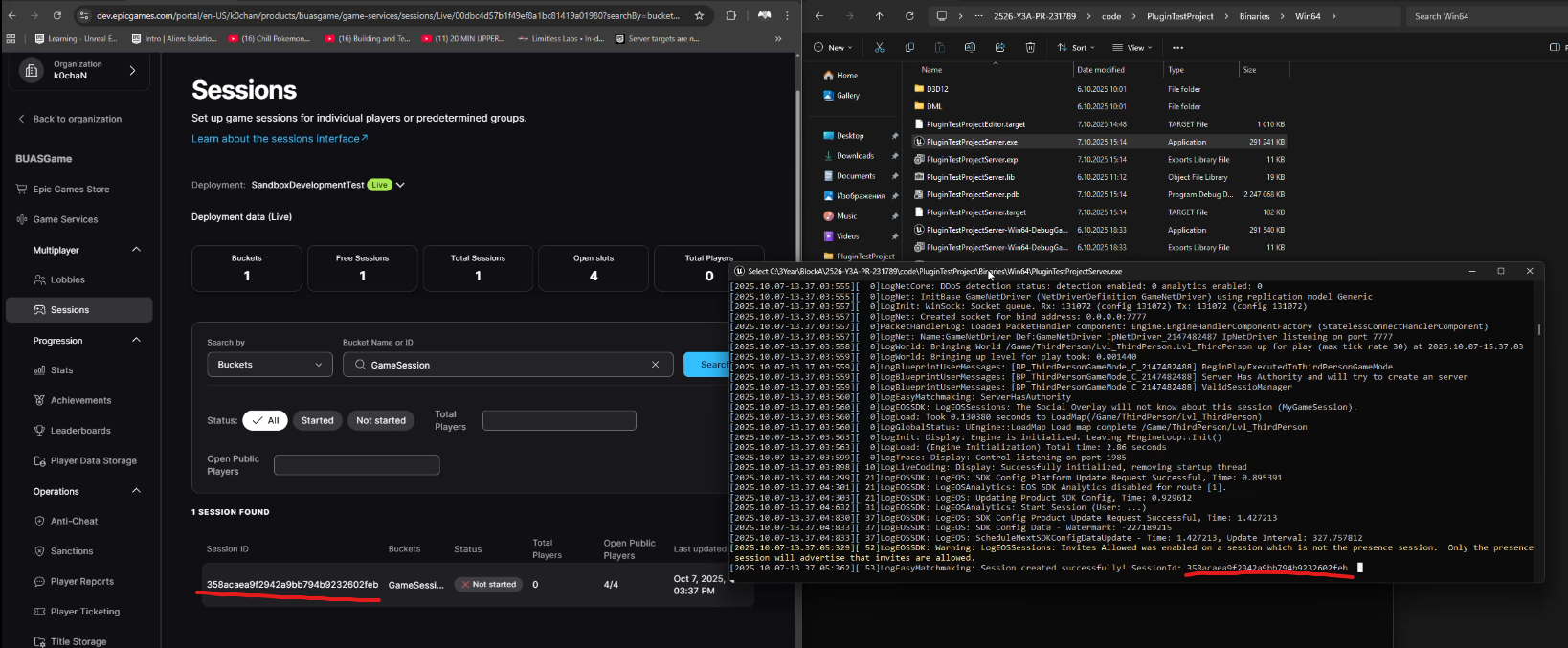This screenshot has height=648, width=1568.
Task: Click the Cut scissors icon in Explorer
Action: click(879, 47)
